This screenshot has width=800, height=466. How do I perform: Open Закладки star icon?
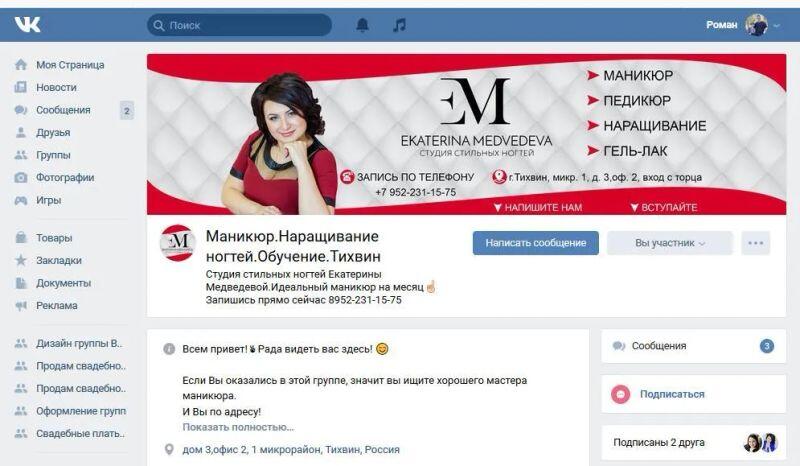tap(21, 260)
